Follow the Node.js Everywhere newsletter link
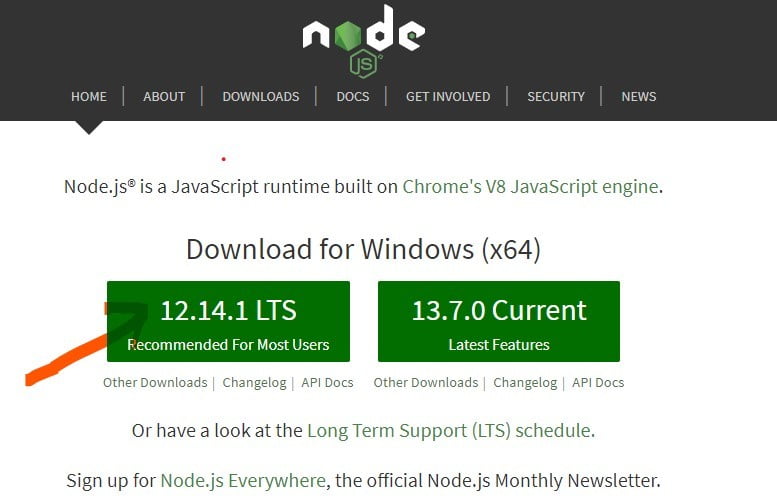The height and width of the screenshot is (504, 777). coord(243,481)
